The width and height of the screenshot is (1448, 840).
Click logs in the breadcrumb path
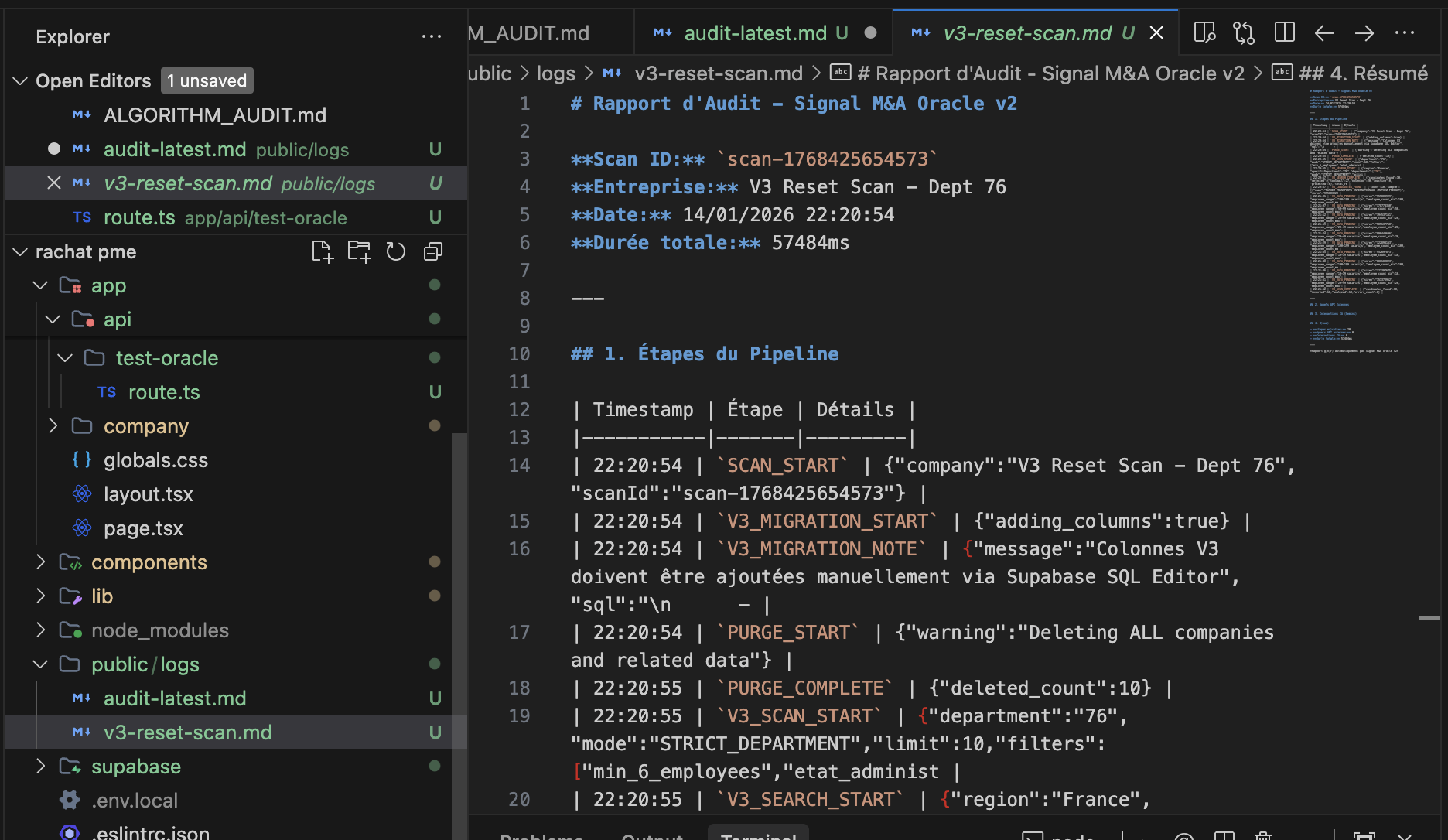pyautogui.click(x=555, y=73)
